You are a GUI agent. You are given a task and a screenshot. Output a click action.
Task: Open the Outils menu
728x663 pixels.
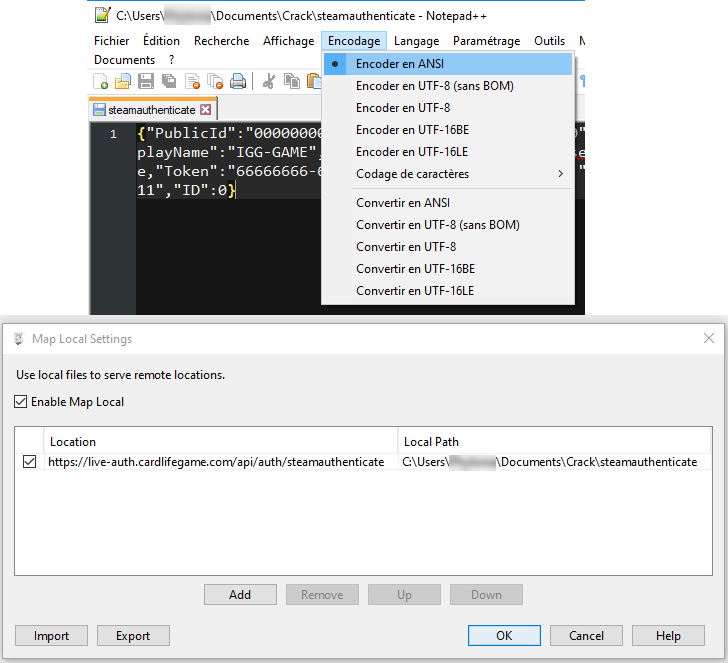(x=549, y=41)
